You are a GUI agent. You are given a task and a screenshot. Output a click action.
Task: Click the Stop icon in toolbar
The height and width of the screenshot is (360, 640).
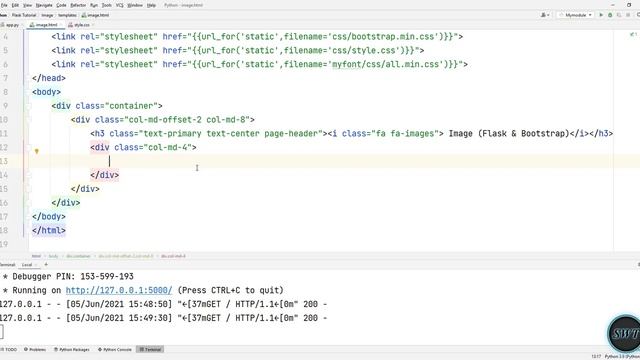coord(628,15)
